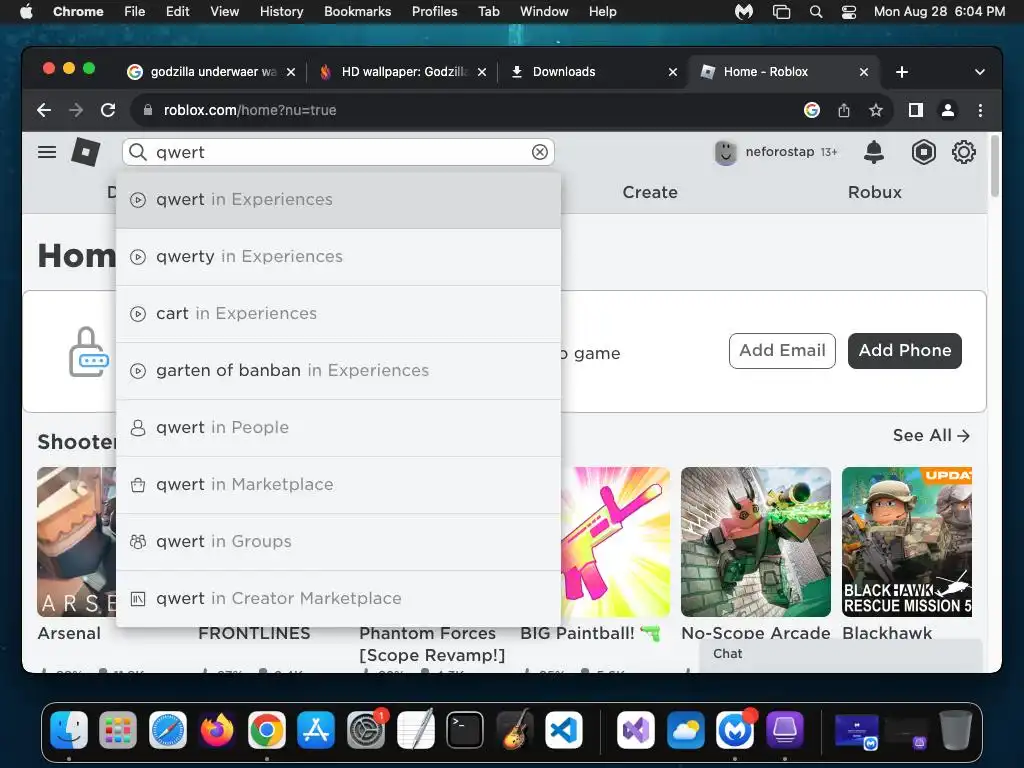Switch to the HD wallpaper: Godzilla tab
Screen dimensions: 1024x768
coord(404,72)
